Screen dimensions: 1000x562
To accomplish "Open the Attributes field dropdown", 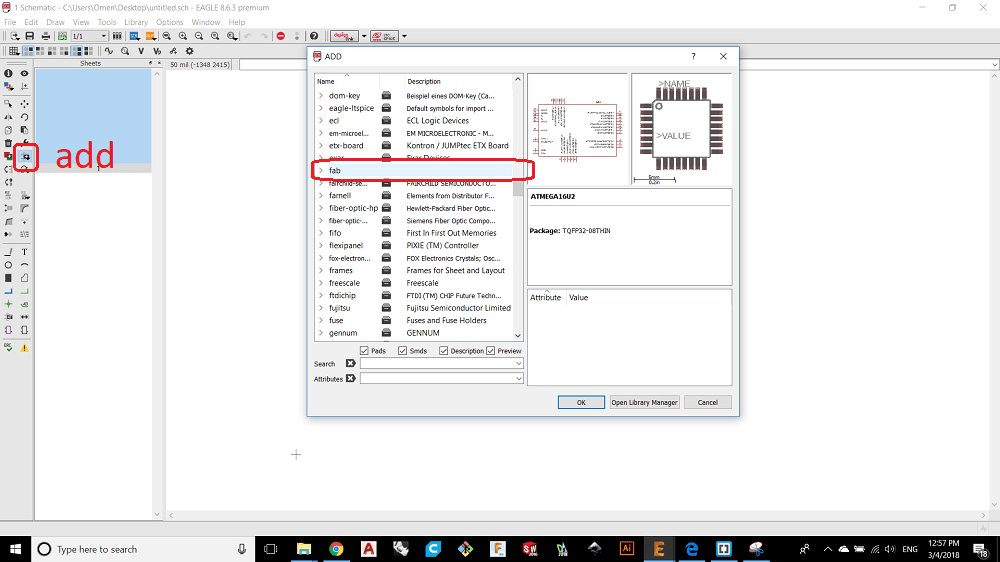I will click(x=518, y=378).
